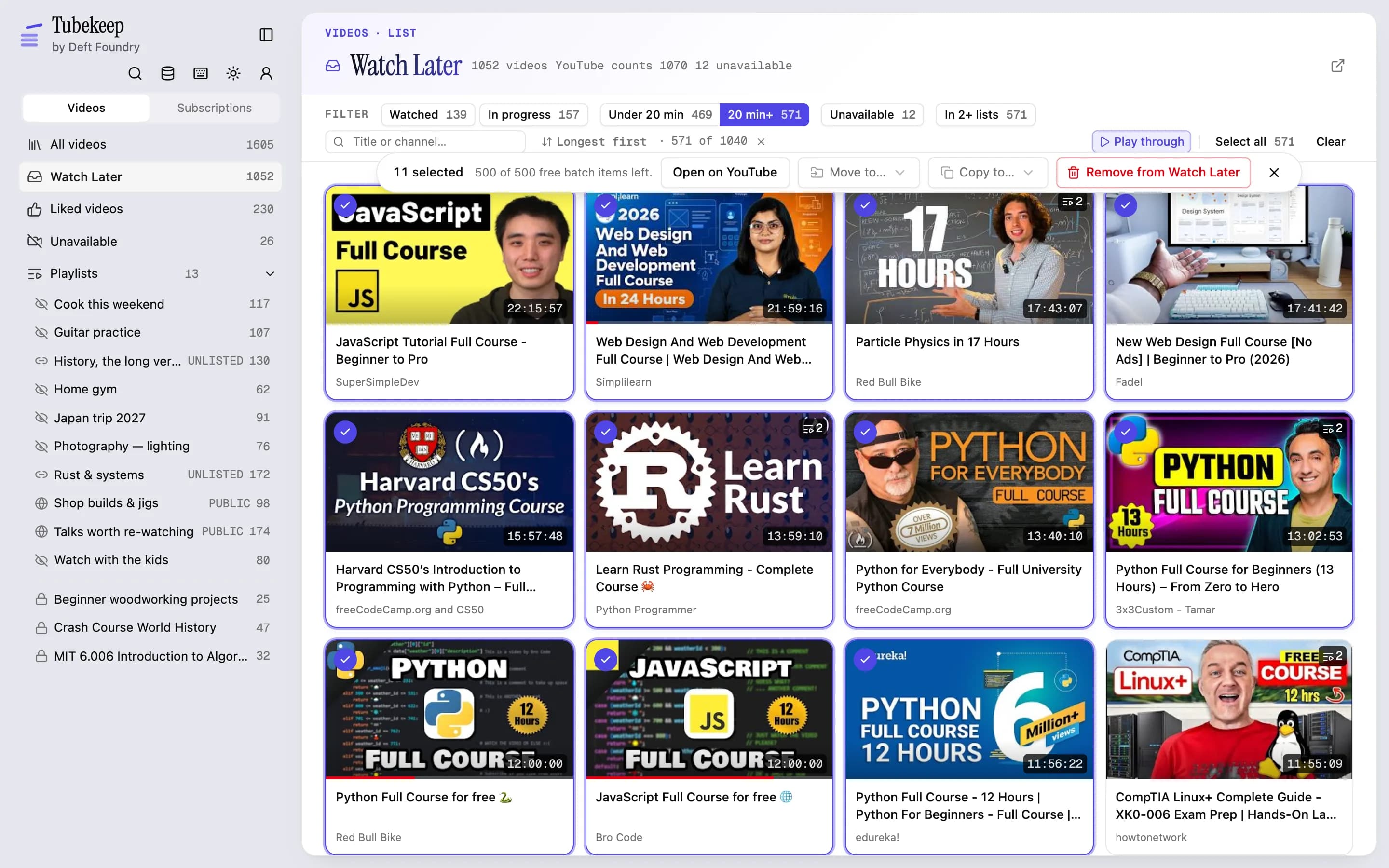Viewport: 1389px width, 868px height.
Task: Open search via magnifier icon
Action: coord(135,73)
